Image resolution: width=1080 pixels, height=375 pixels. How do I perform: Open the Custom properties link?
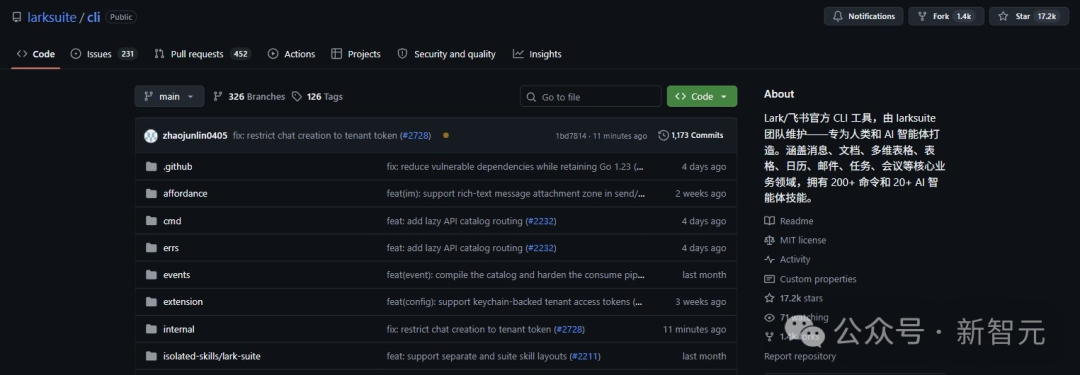(x=818, y=279)
